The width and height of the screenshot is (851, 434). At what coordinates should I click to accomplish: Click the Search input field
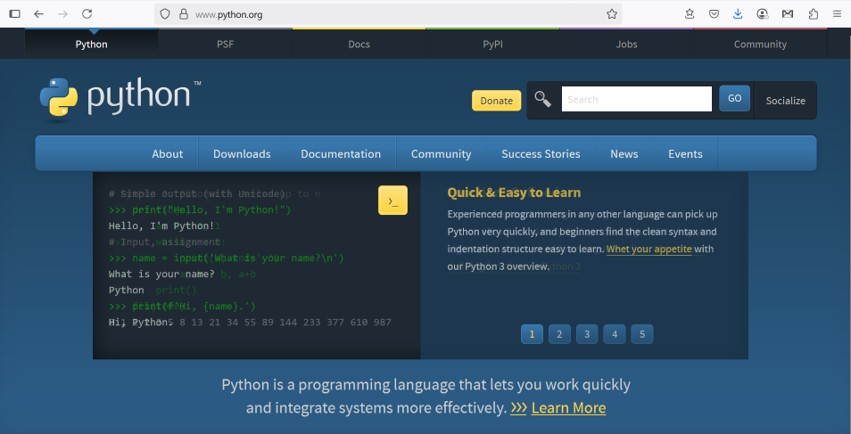click(637, 99)
